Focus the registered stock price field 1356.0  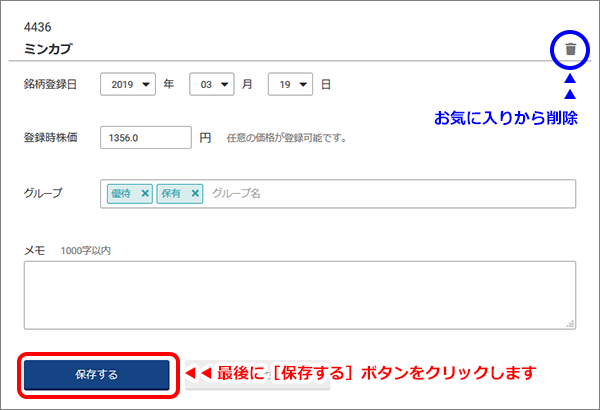(146, 137)
